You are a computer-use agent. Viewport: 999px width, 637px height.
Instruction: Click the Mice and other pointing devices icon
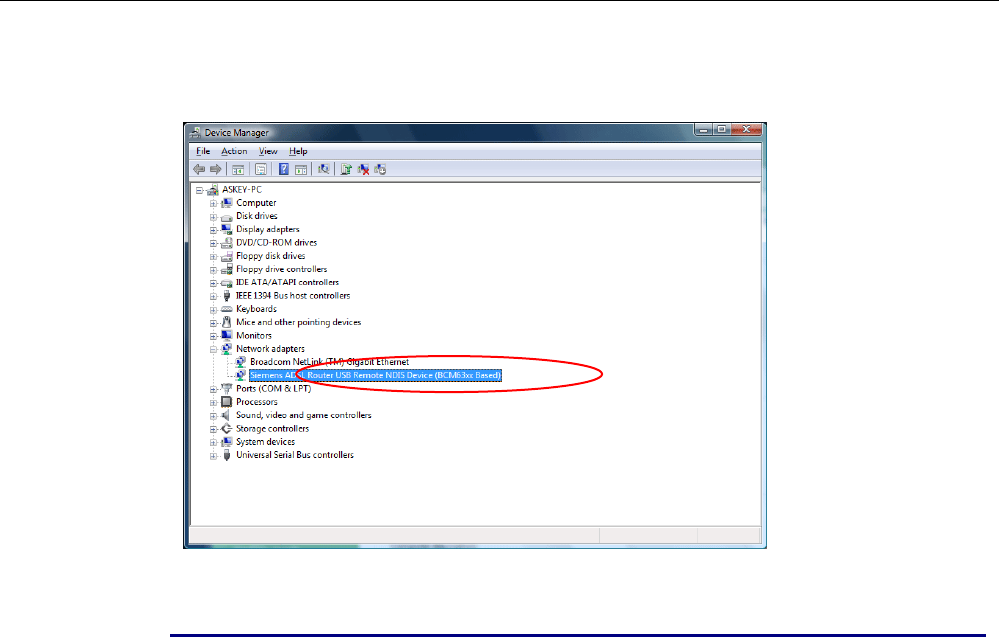coord(226,322)
